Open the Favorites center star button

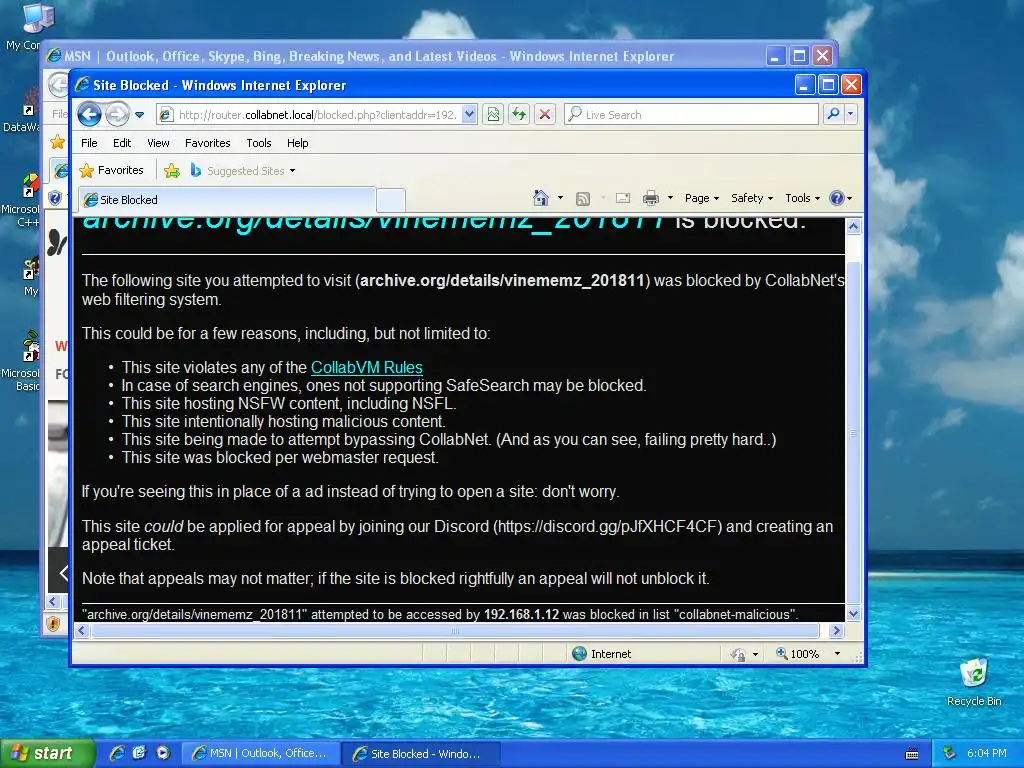click(x=111, y=170)
